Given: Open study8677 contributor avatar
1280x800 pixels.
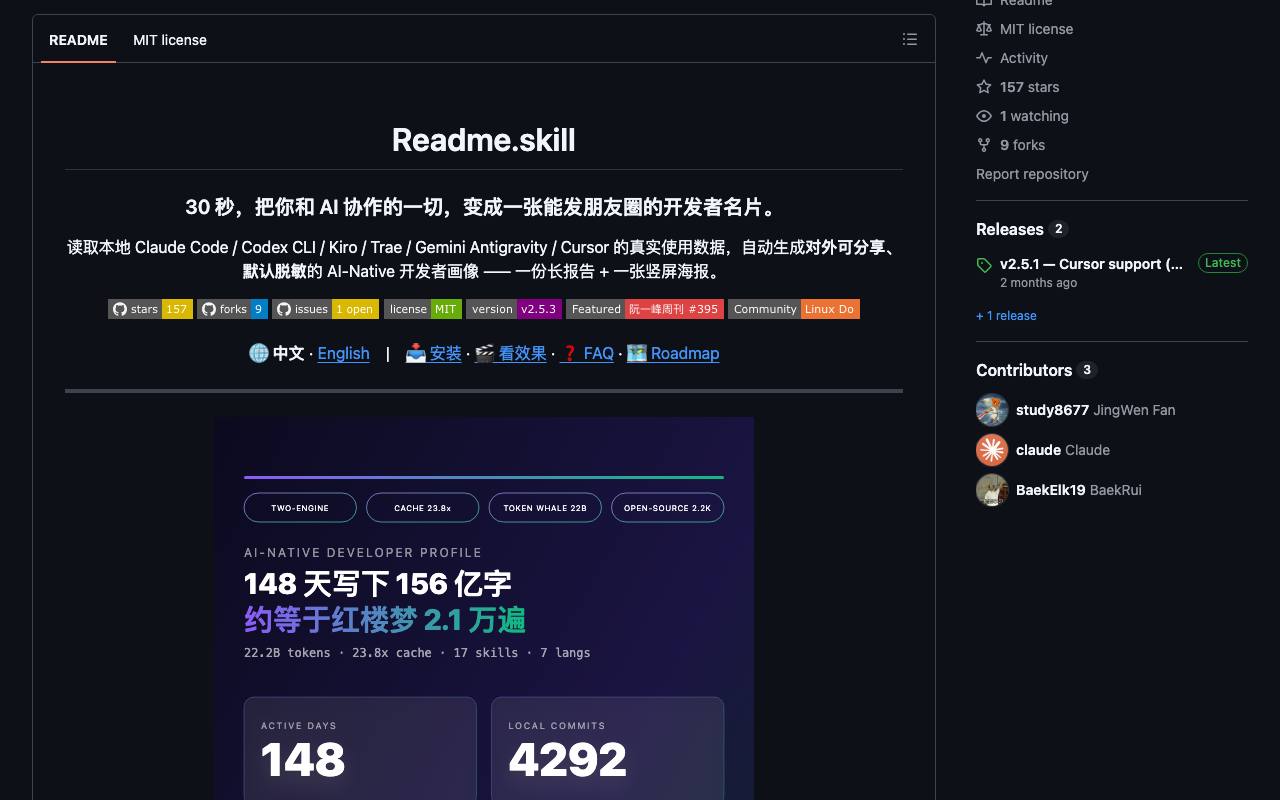Looking at the screenshot, I should pyautogui.click(x=992, y=410).
